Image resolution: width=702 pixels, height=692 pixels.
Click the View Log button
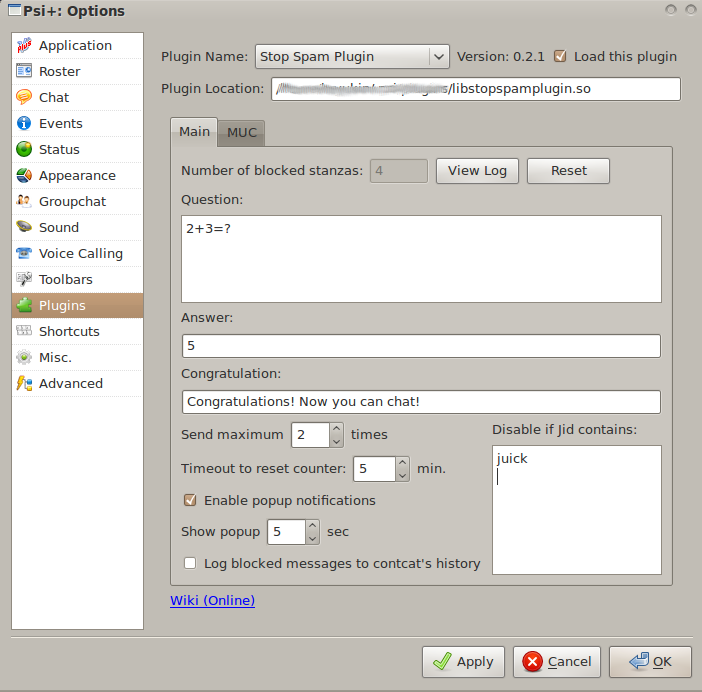pos(477,171)
